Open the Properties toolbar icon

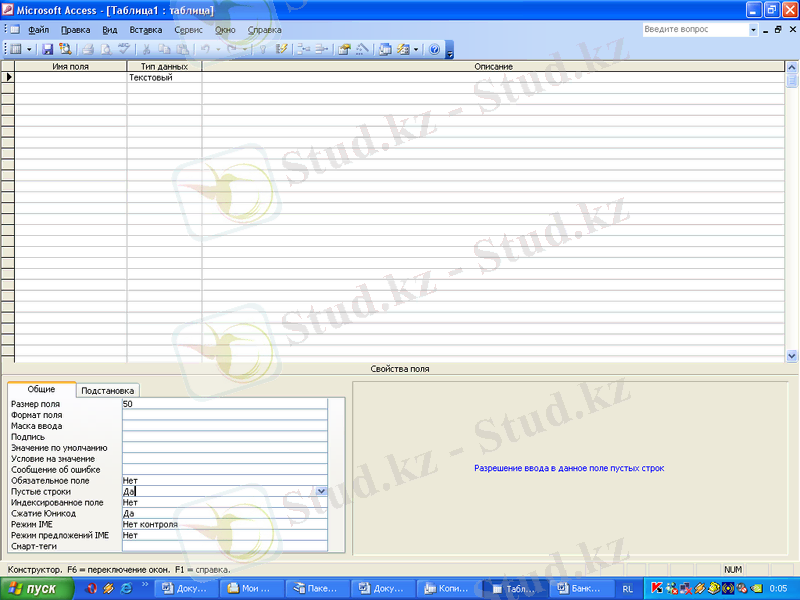click(x=344, y=49)
